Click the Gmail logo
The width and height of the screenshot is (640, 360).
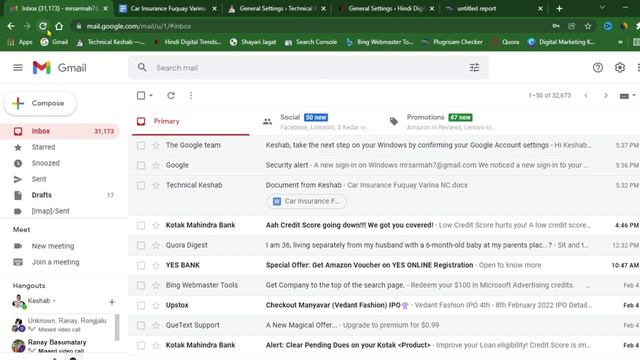(60, 68)
